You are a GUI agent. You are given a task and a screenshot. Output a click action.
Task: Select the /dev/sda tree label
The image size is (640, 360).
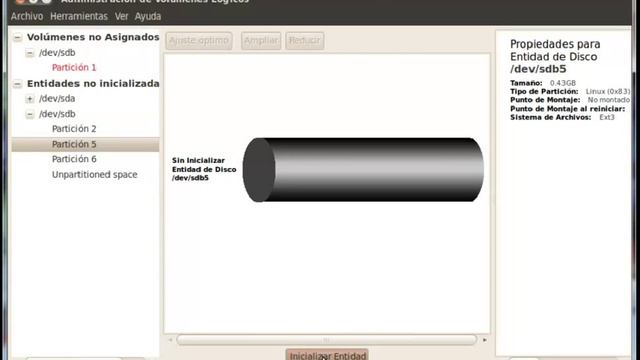click(x=57, y=98)
